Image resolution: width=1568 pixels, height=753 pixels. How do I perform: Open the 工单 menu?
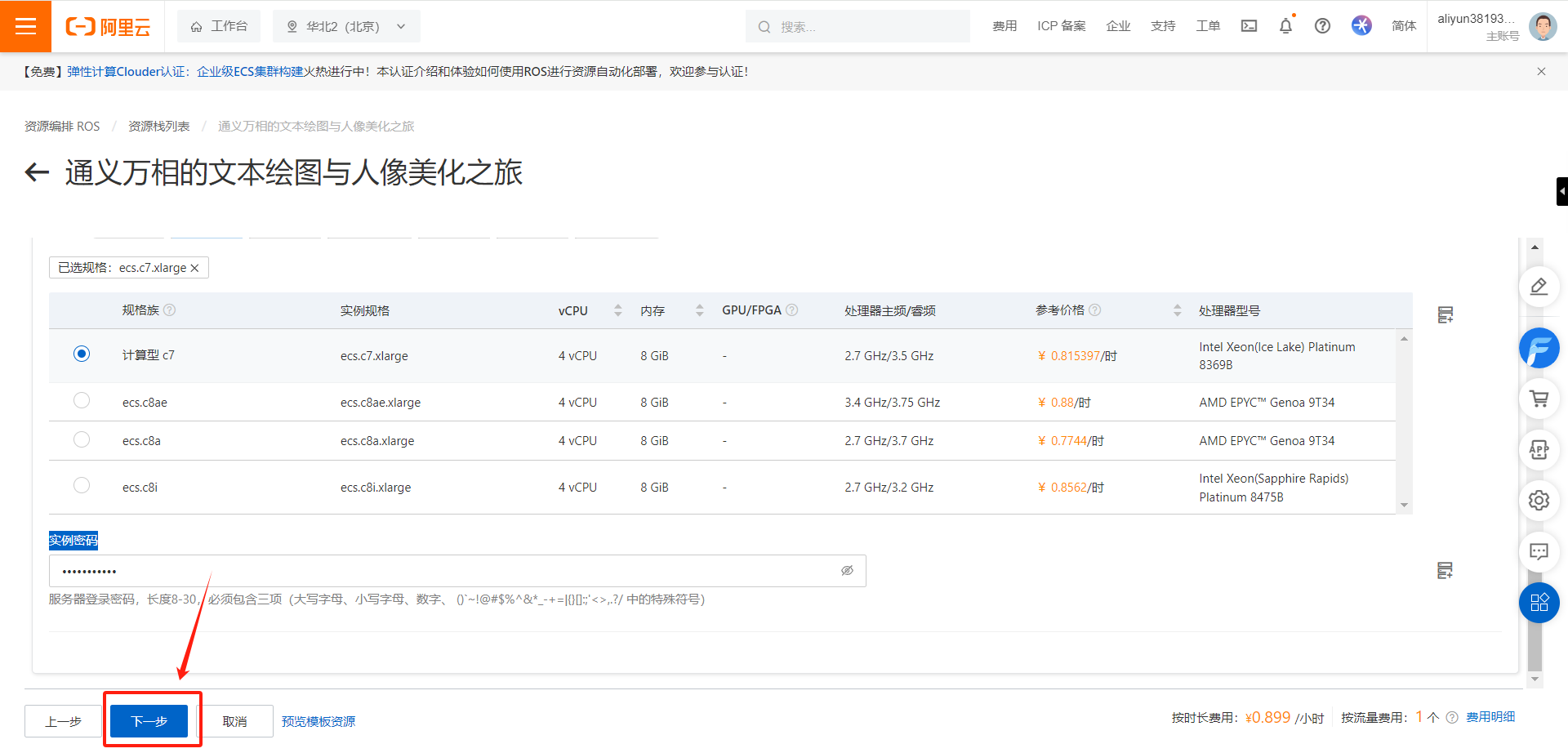(1208, 26)
